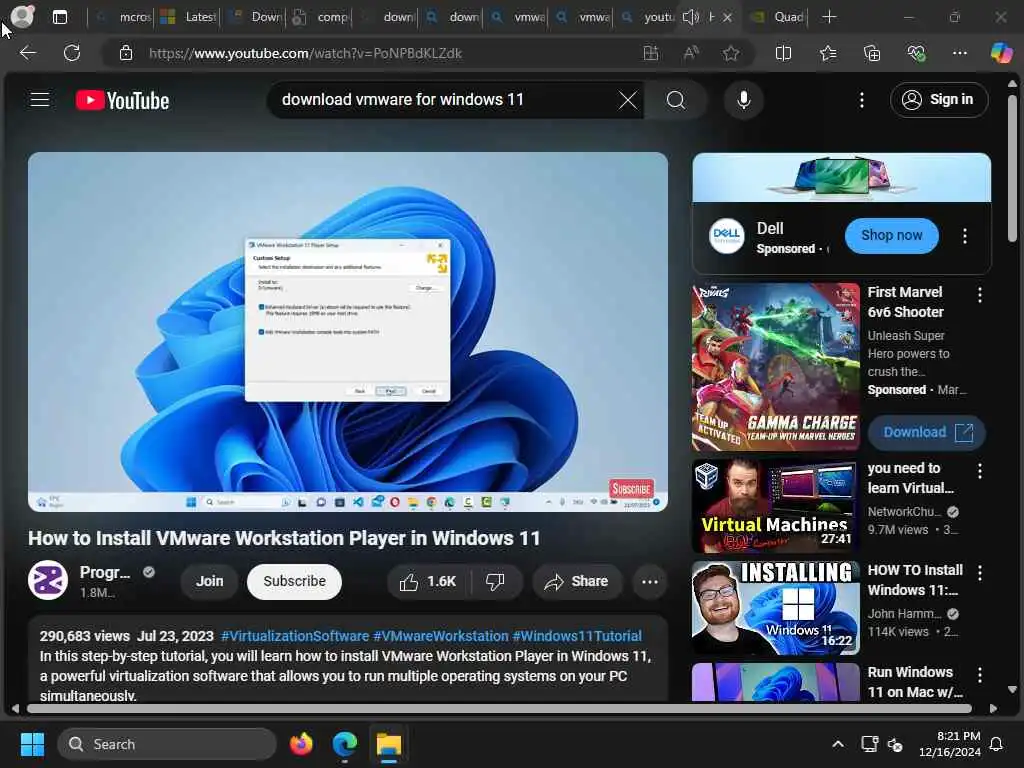This screenshot has height=768, width=1024.
Task: Share the video
Action: pyautogui.click(x=577, y=581)
